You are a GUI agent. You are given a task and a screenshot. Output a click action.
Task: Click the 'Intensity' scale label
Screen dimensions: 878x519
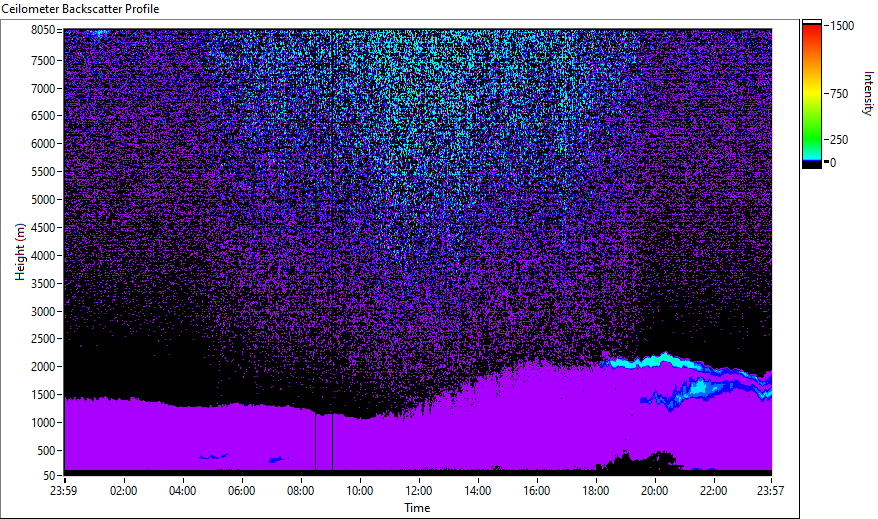[x=868, y=93]
